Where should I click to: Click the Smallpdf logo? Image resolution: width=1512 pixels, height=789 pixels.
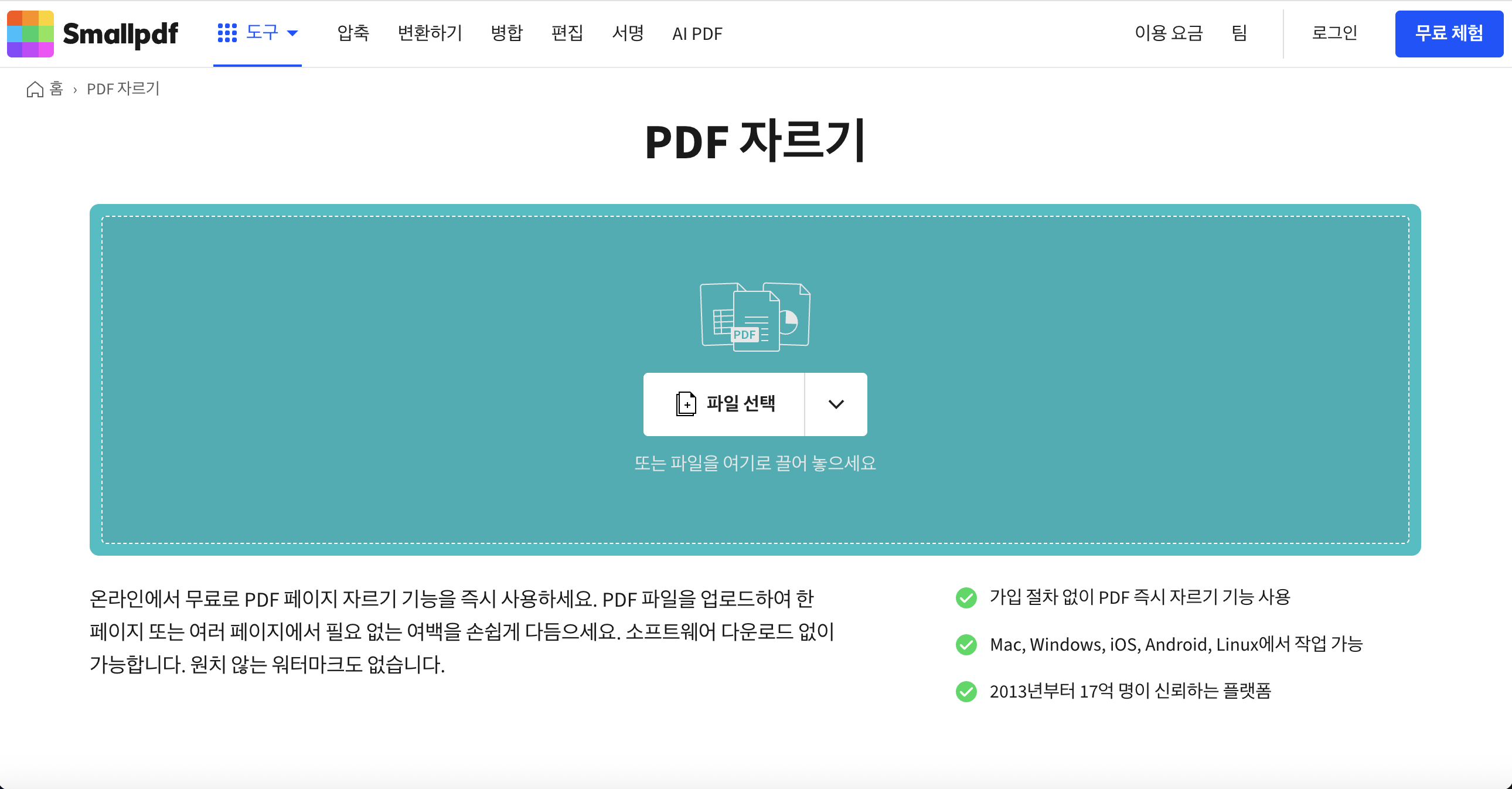point(94,34)
